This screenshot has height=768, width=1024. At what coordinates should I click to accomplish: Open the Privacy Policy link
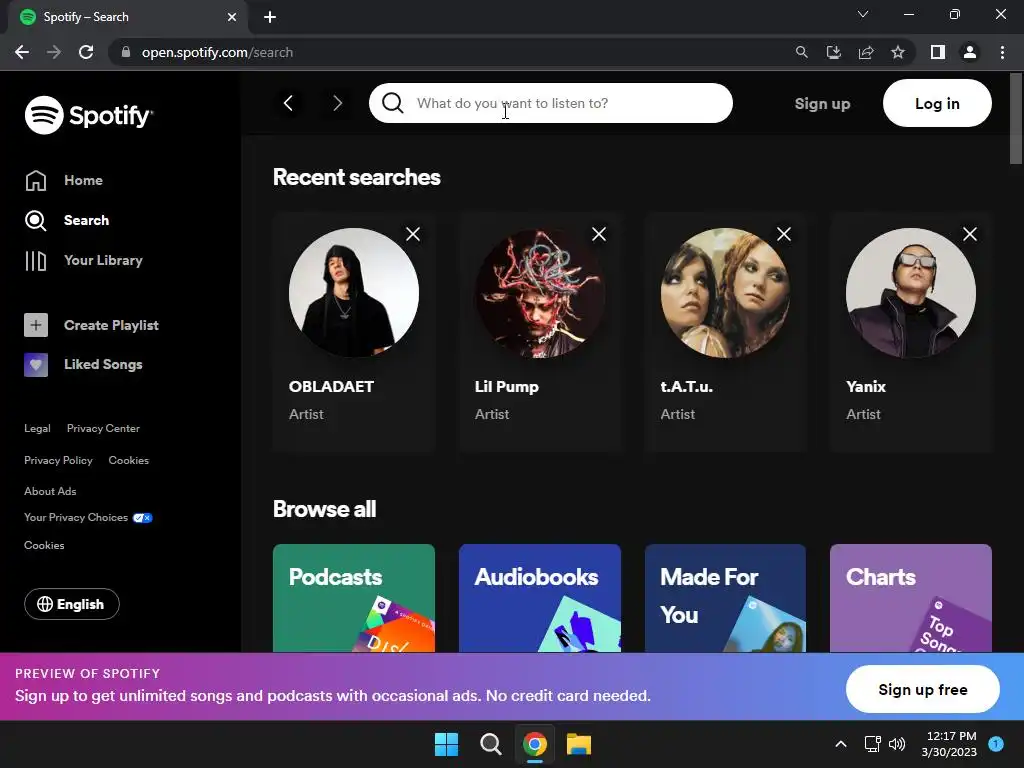tap(58, 460)
